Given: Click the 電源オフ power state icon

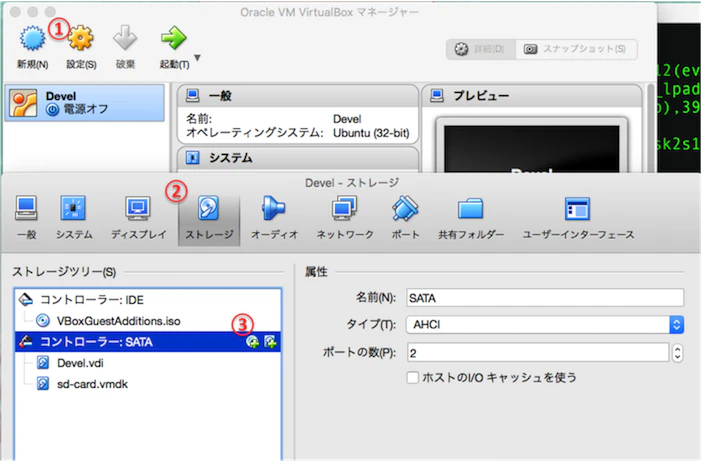Looking at the screenshot, I should click(52, 110).
